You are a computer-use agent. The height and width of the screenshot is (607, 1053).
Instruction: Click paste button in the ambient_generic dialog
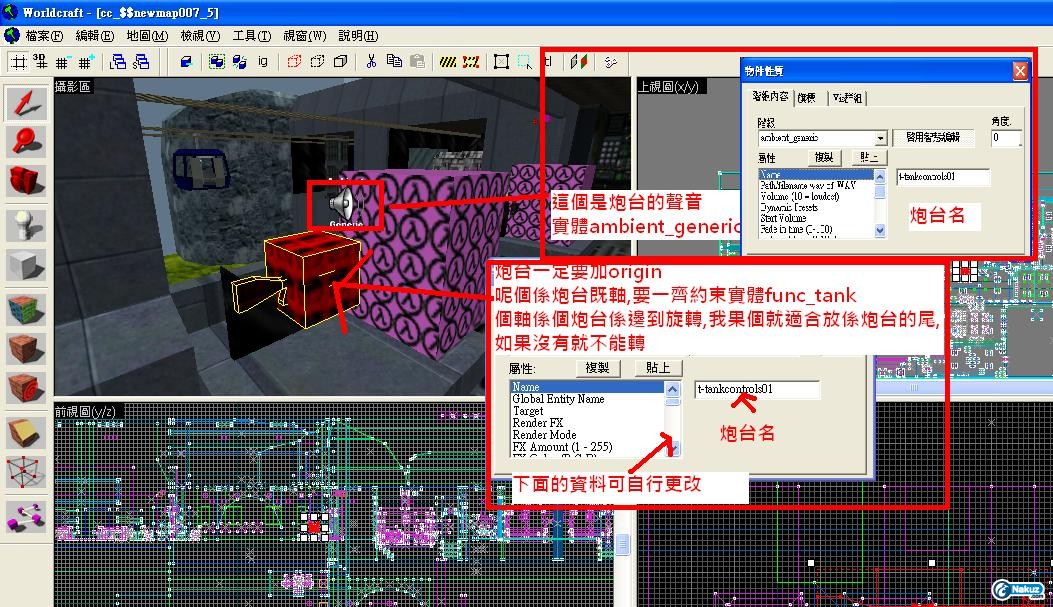[x=869, y=157]
